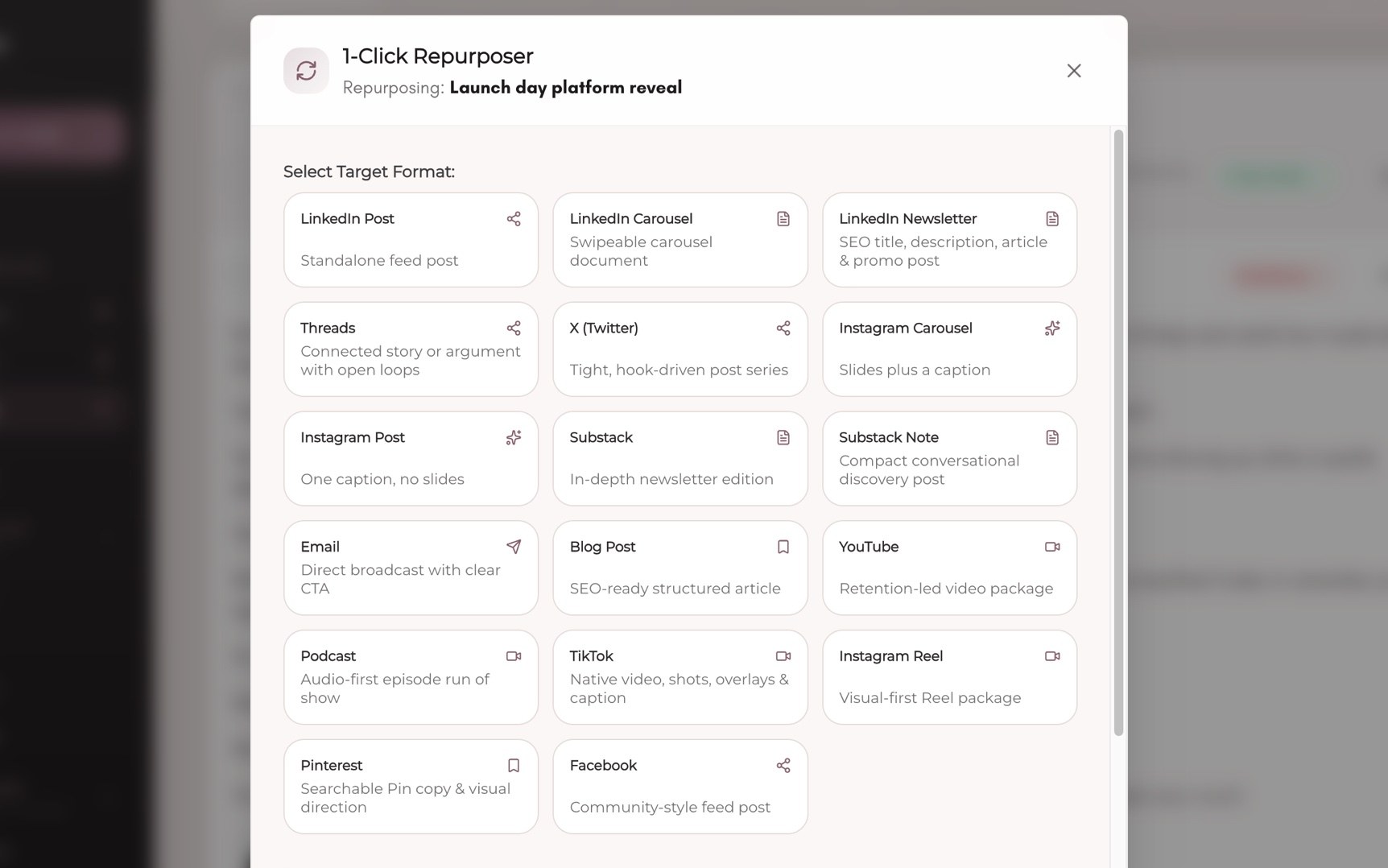Screen dimensions: 1388x868
Task: Click the video camera icon on TikTok card
Action: click(783, 656)
